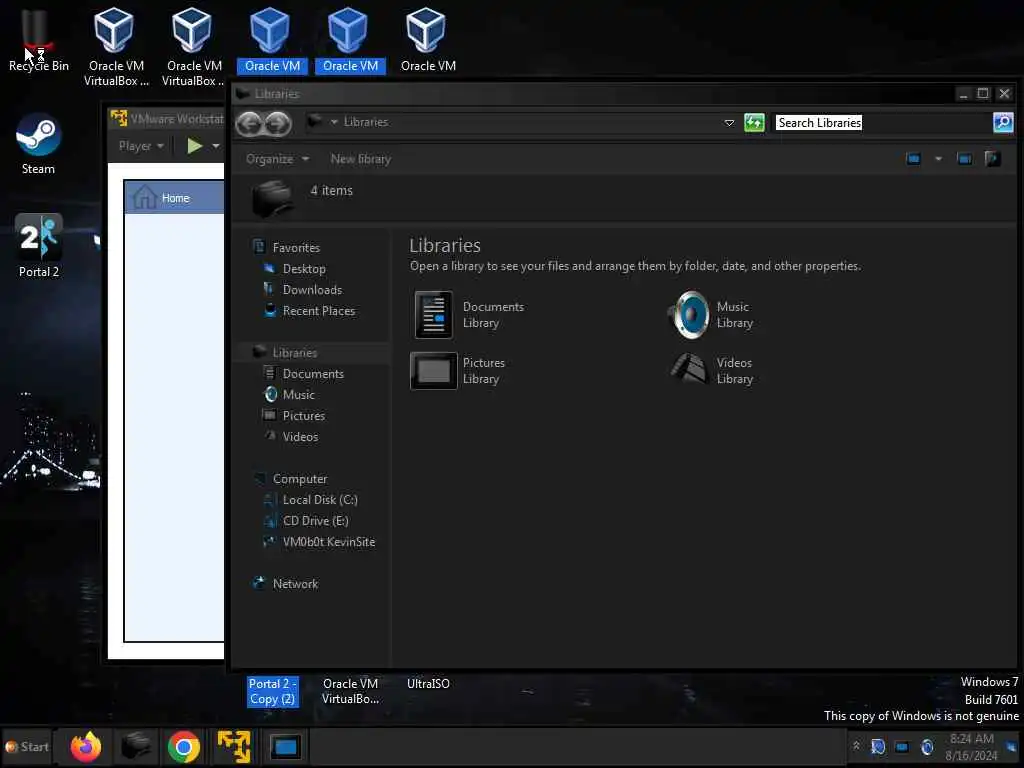The image size is (1024, 768).
Task: Open CD Drive (E:) in the sidebar
Action: point(315,520)
